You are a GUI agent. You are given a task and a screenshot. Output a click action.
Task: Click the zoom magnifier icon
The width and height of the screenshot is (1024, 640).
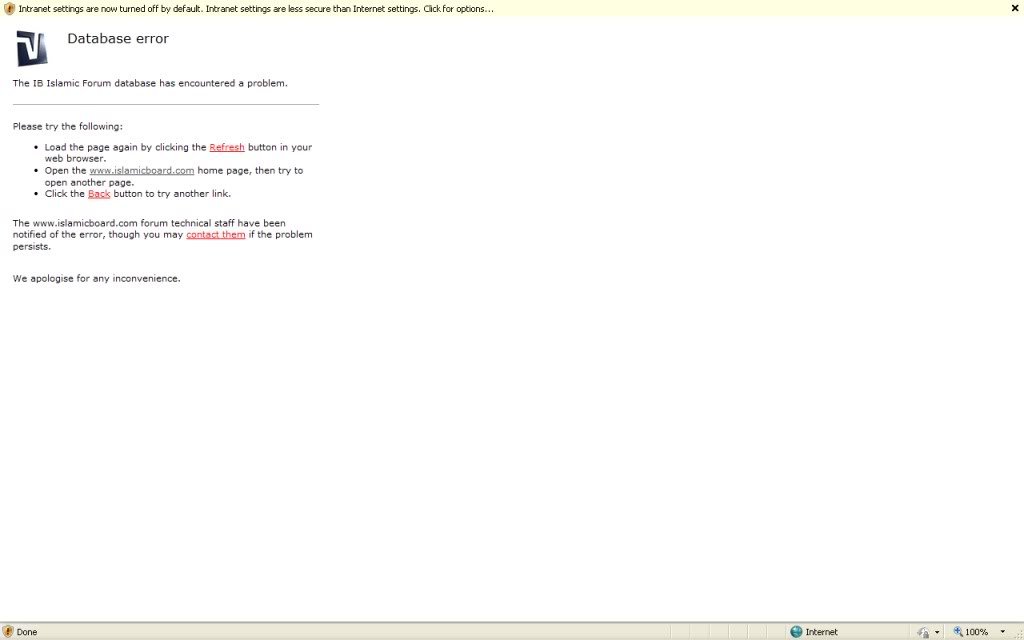[957, 632]
